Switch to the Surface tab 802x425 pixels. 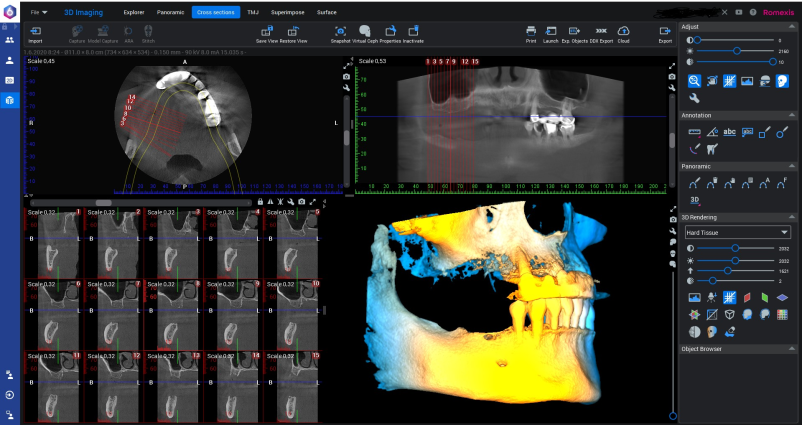point(326,12)
